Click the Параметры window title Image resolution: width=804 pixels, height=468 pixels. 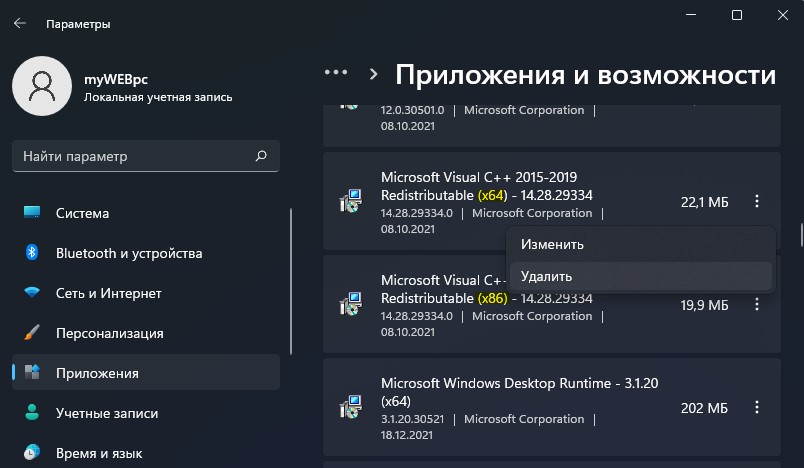tap(78, 24)
